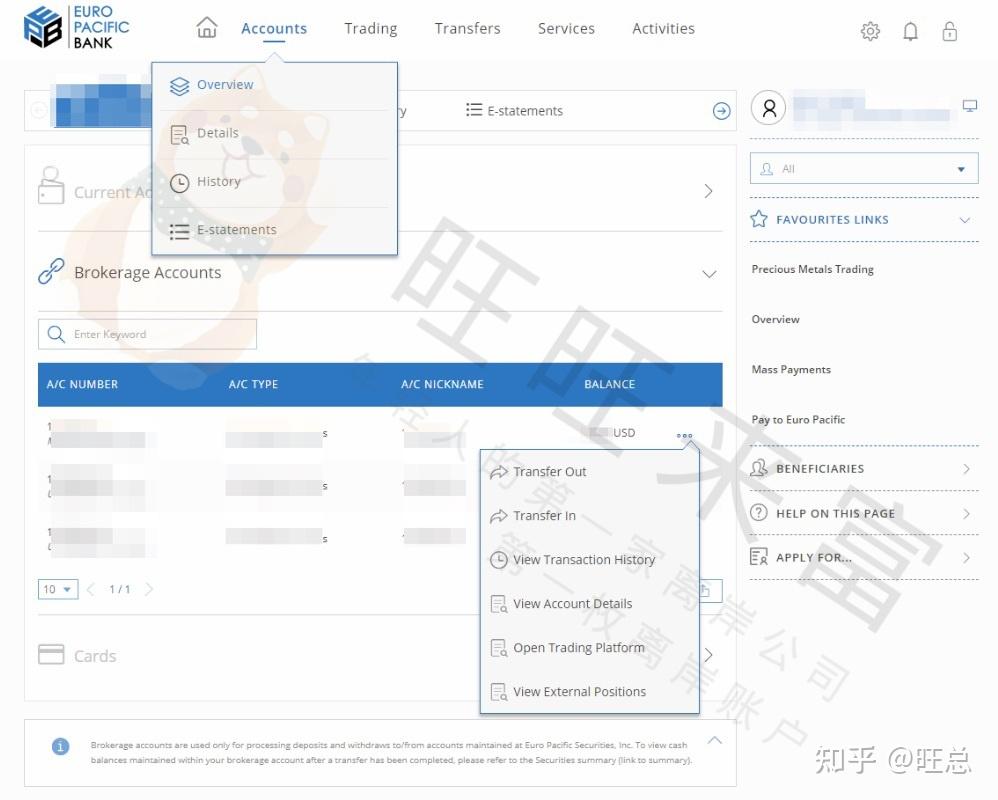The height and width of the screenshot is (800, 998).
Task: Expand the Cards section chevron
Action: [x=708, y=655]
